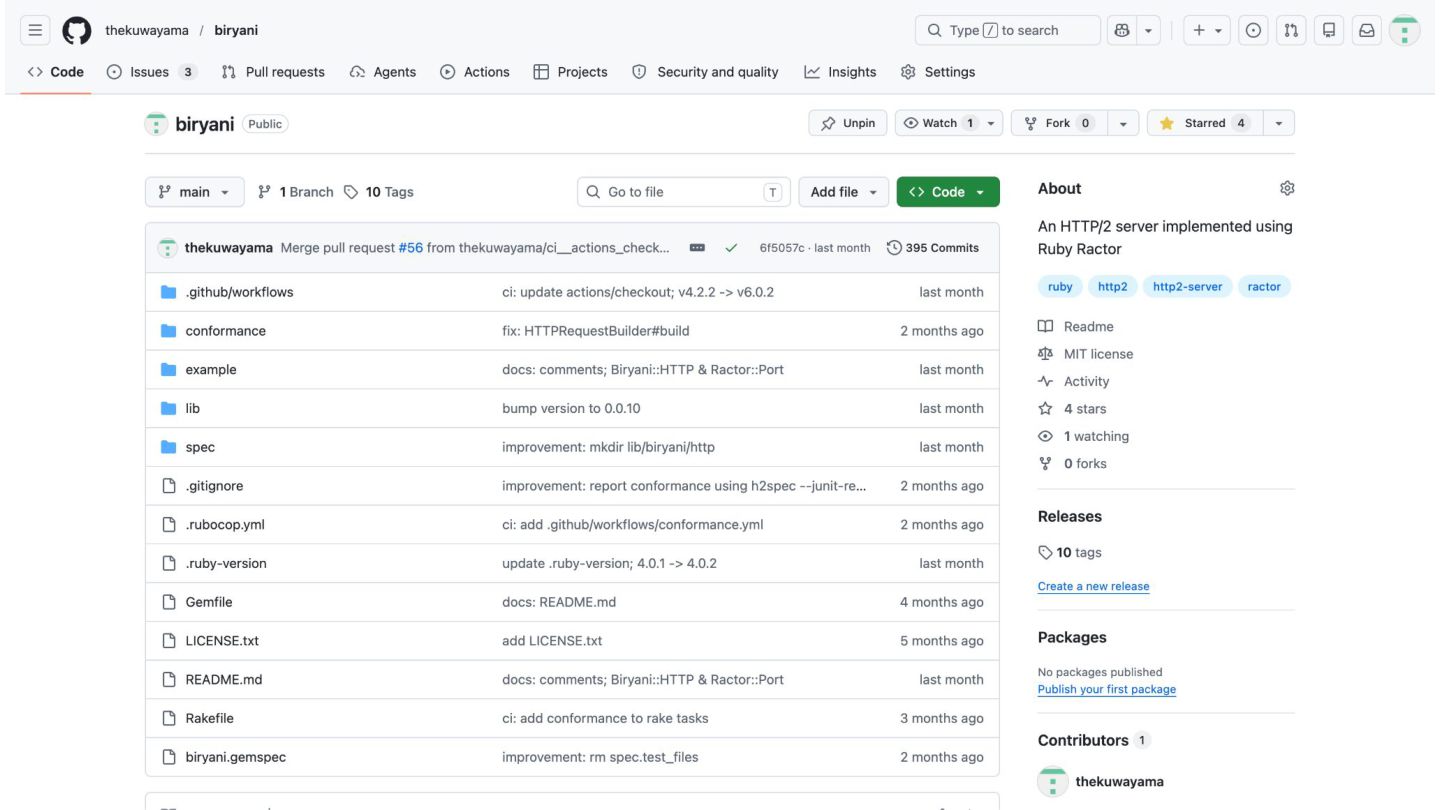Viewport: 1440px width, 810px height.
Task: Open the hamburger navigation menu
Action: point(35,30)
